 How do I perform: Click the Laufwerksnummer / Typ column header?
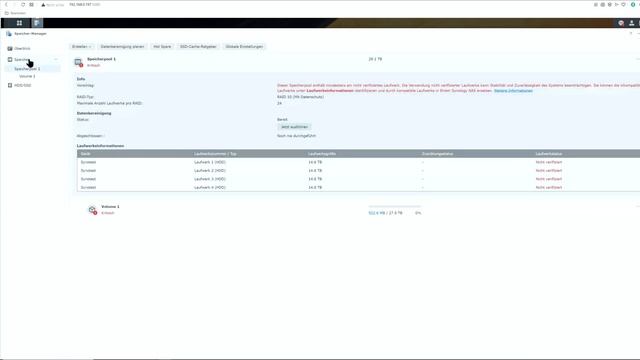pyautogui.click(x=215, y=154)
